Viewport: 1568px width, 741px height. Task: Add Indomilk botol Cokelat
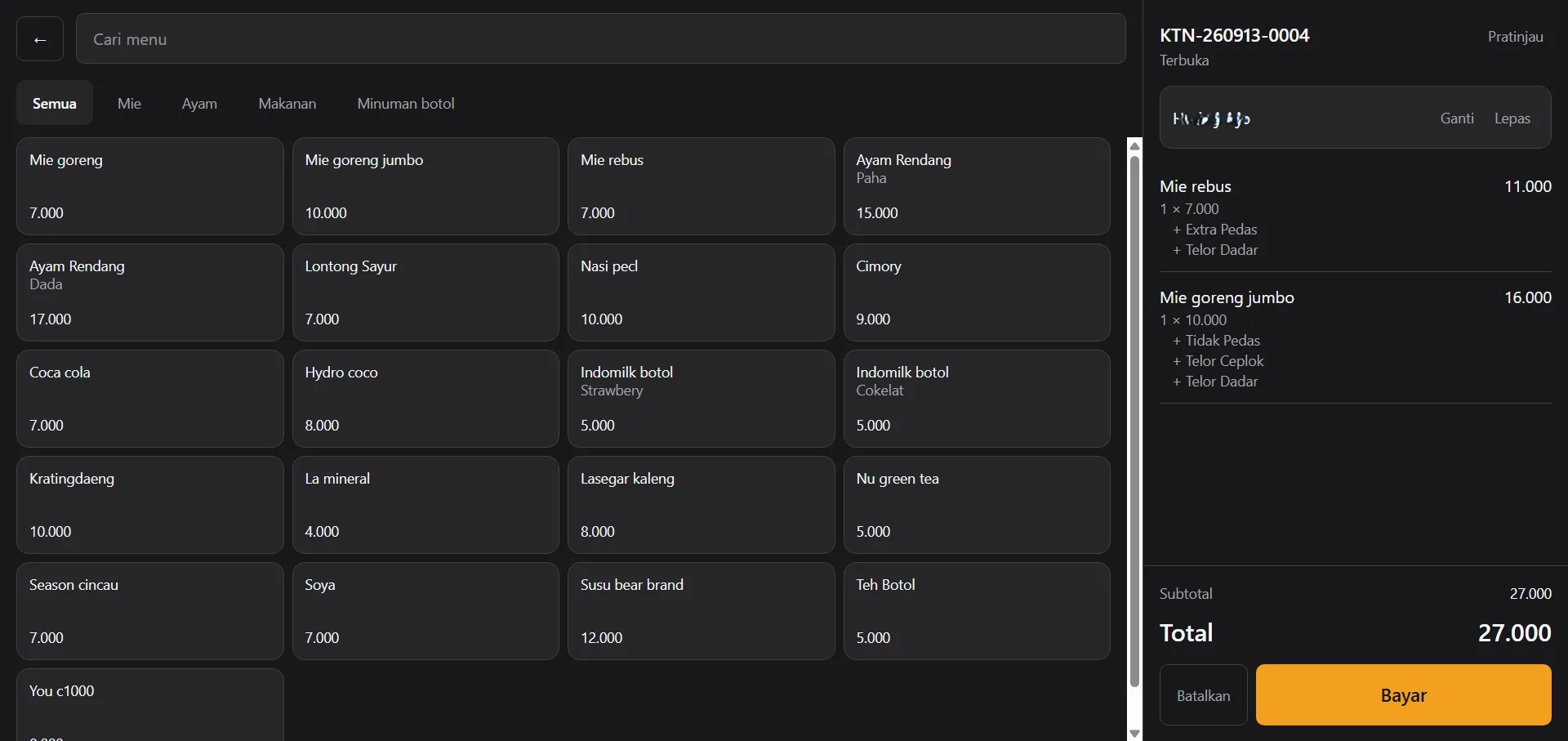pyautogui.click(x=977, y=399)
